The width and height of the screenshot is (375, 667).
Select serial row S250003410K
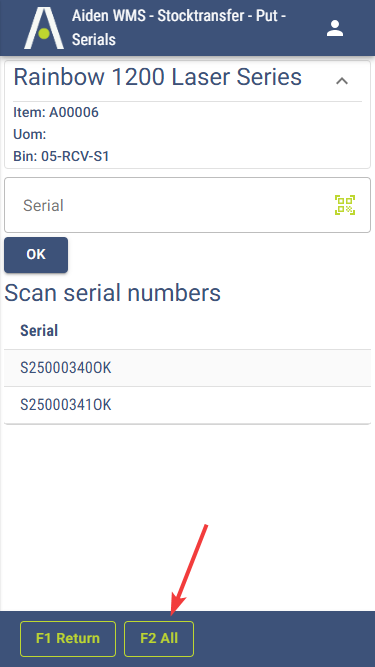[188, 405]
